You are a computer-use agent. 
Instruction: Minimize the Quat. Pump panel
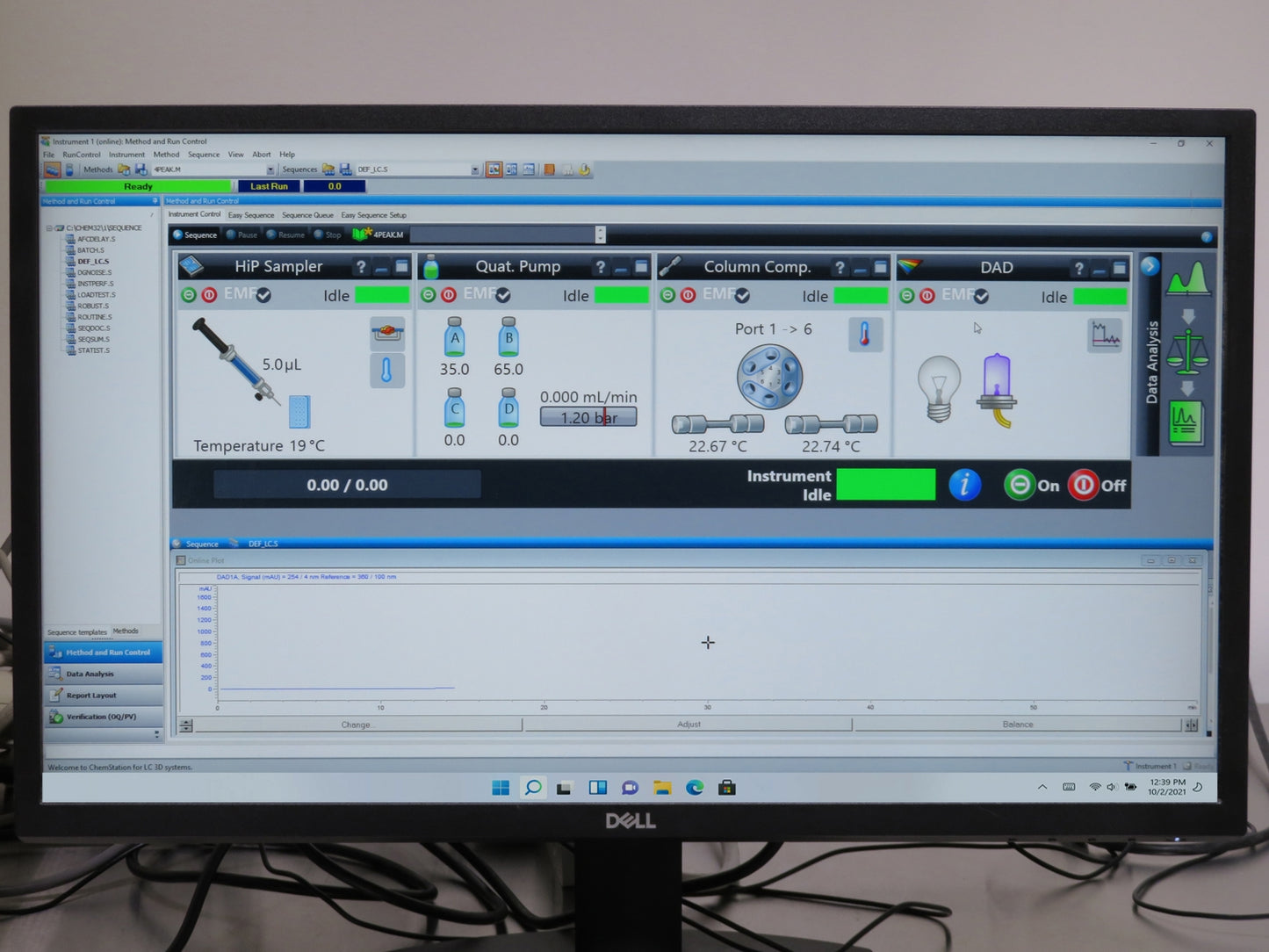coord(621,267)
